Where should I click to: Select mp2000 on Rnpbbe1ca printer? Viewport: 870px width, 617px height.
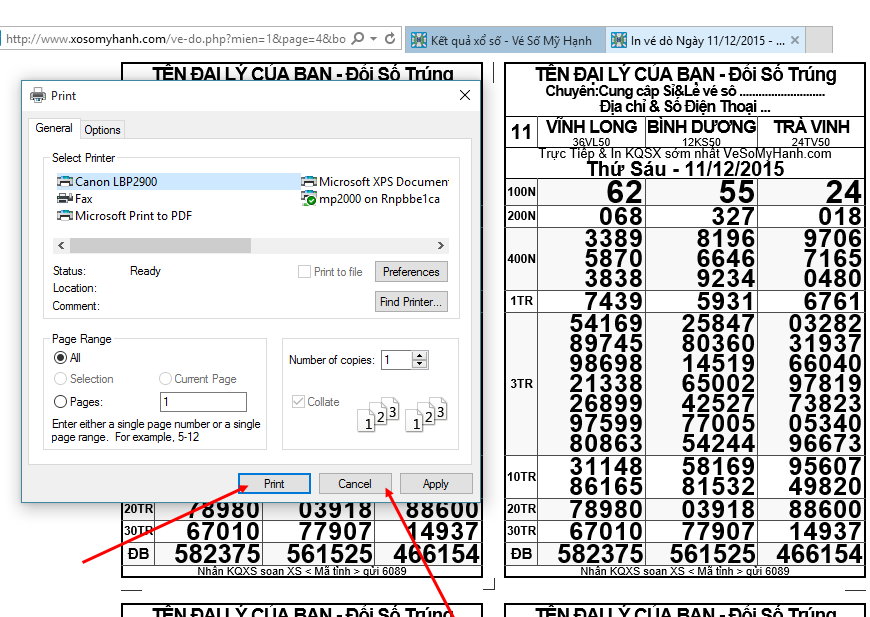point(371,199)
